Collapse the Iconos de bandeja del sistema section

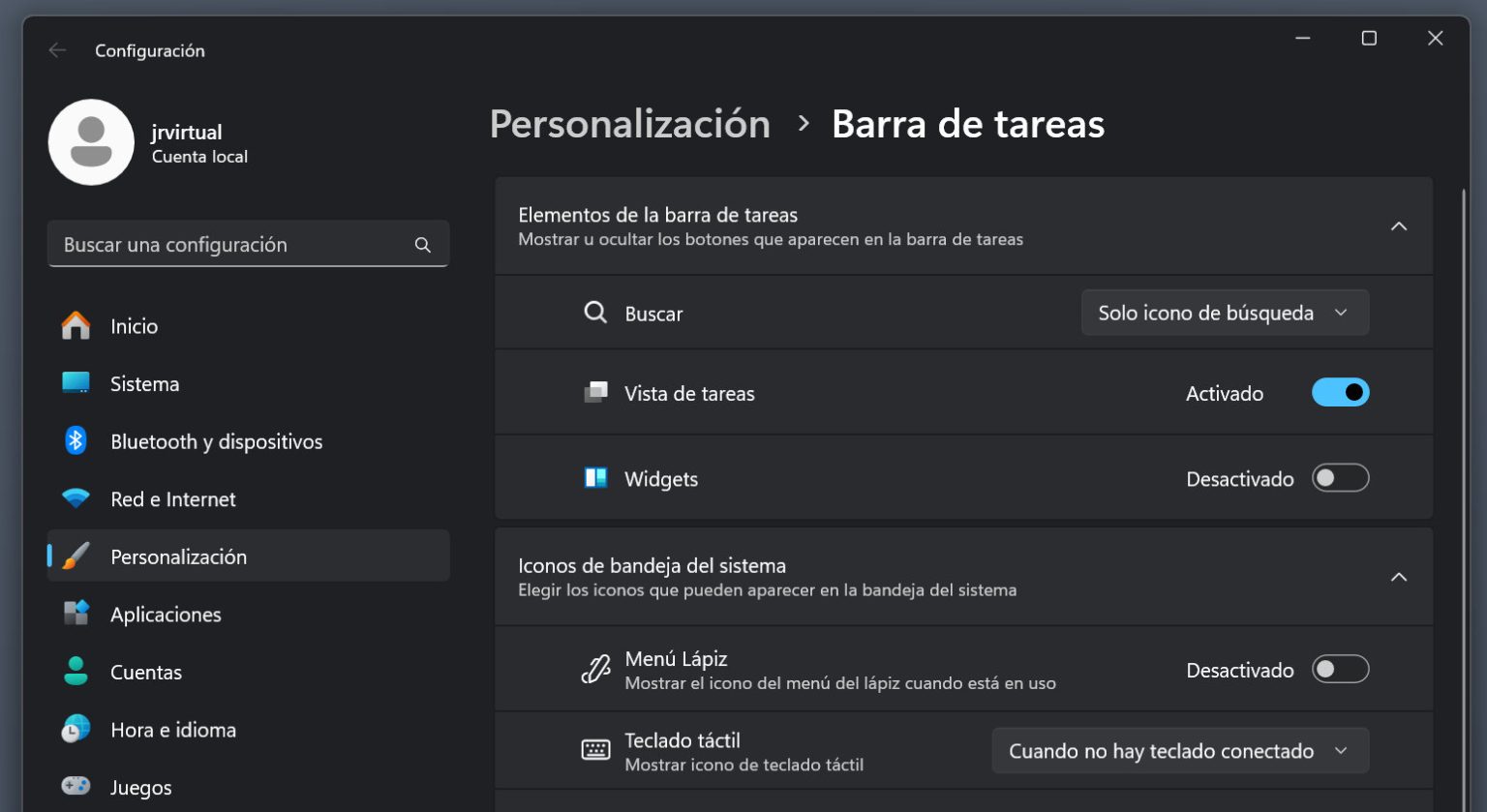point(1399,577)
